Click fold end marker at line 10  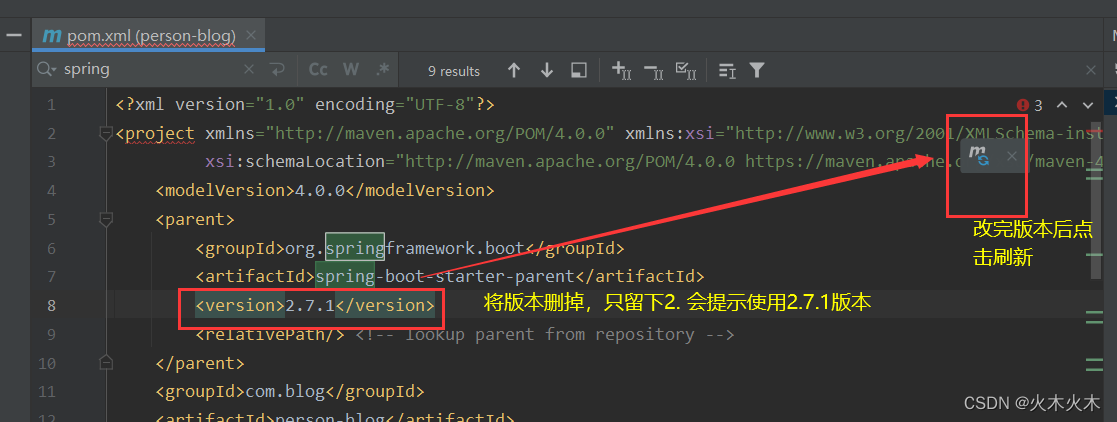click(106, 363)
